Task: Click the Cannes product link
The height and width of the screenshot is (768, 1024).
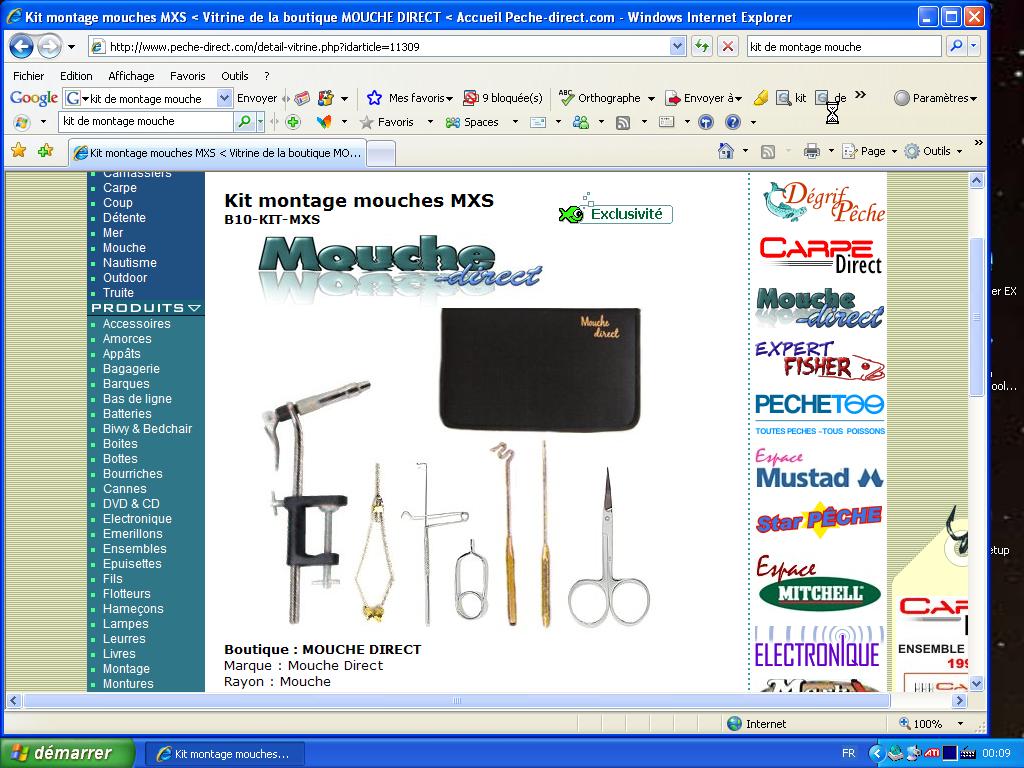Action: [125, 488]
